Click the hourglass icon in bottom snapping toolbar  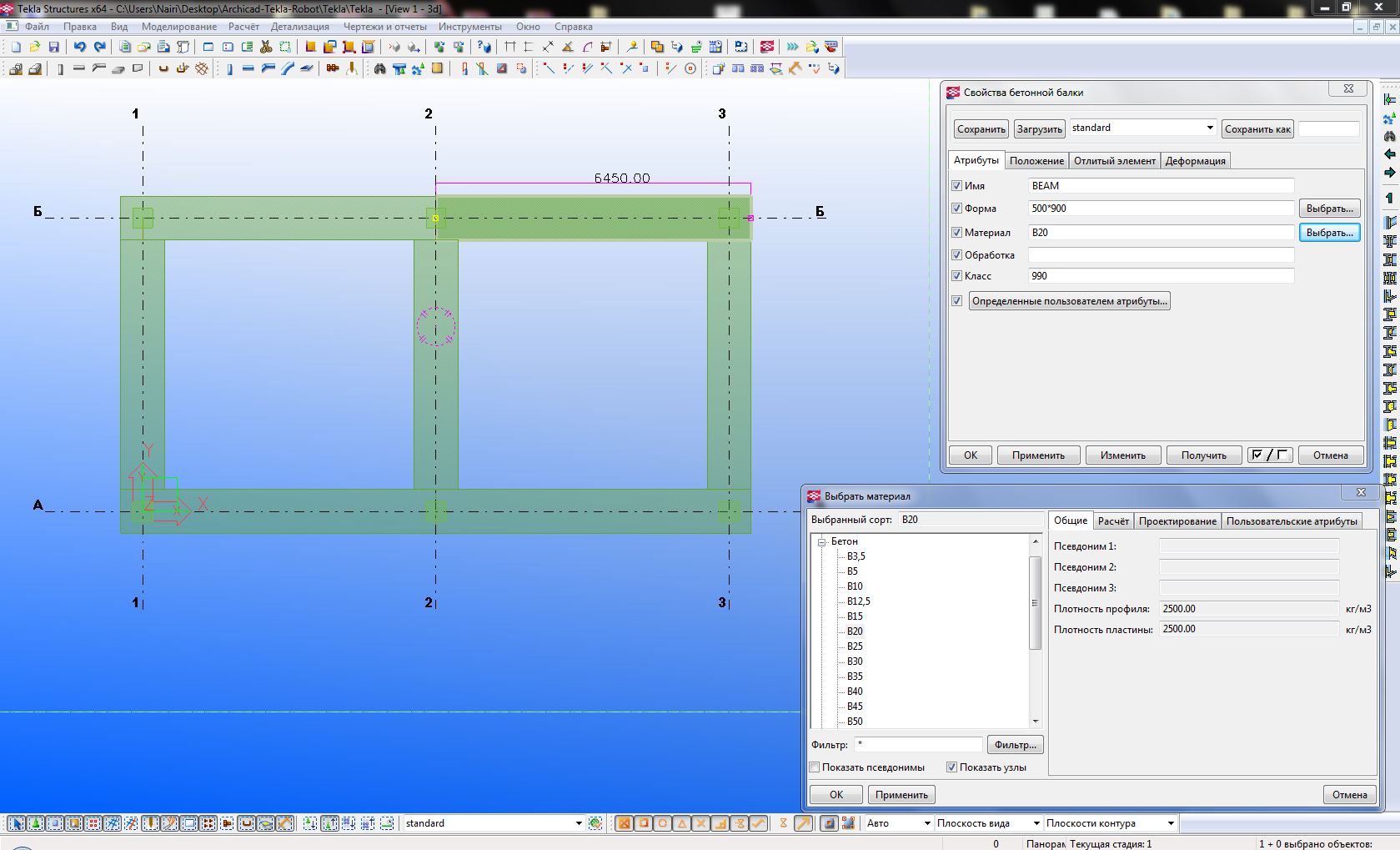click(x=783, y=823)
